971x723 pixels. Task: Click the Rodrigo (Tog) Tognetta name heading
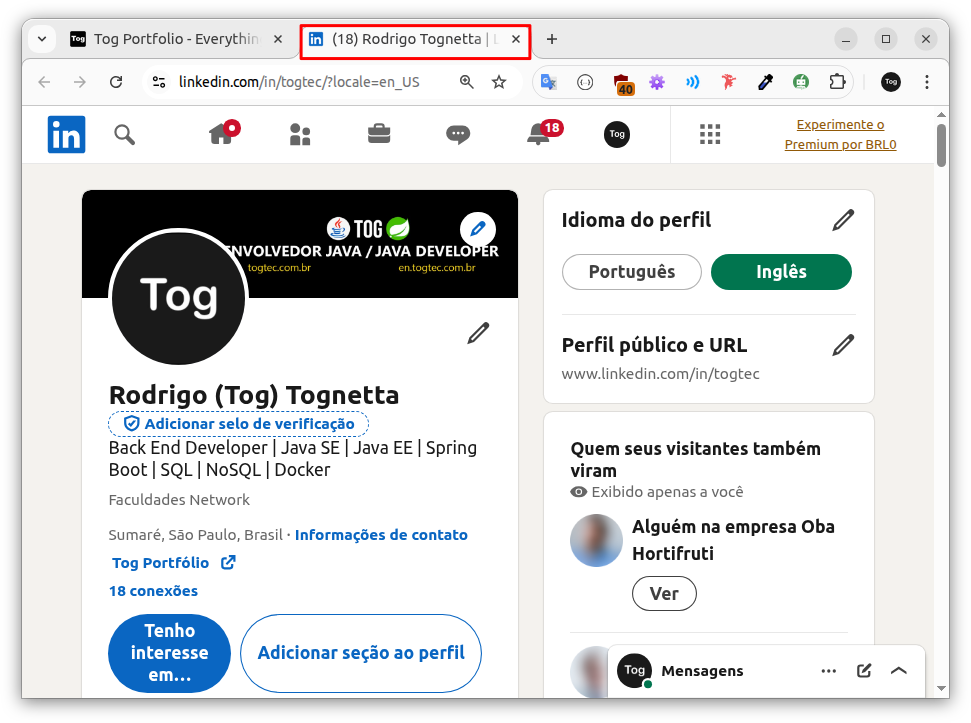click(x=254, y=395)
